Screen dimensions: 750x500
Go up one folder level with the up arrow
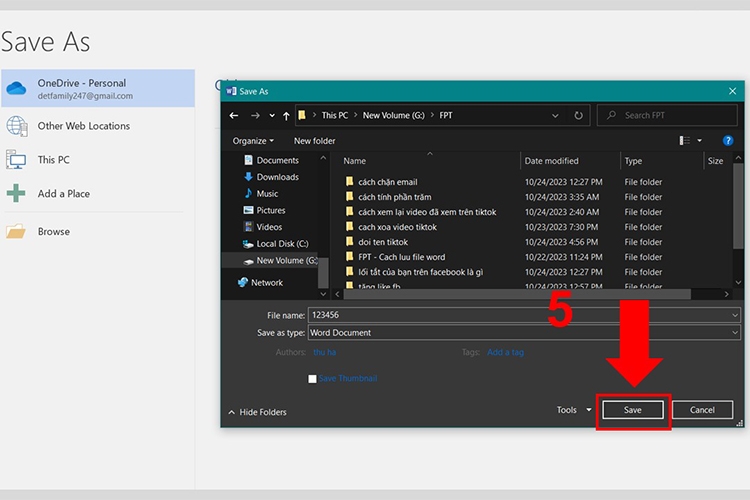286,115
